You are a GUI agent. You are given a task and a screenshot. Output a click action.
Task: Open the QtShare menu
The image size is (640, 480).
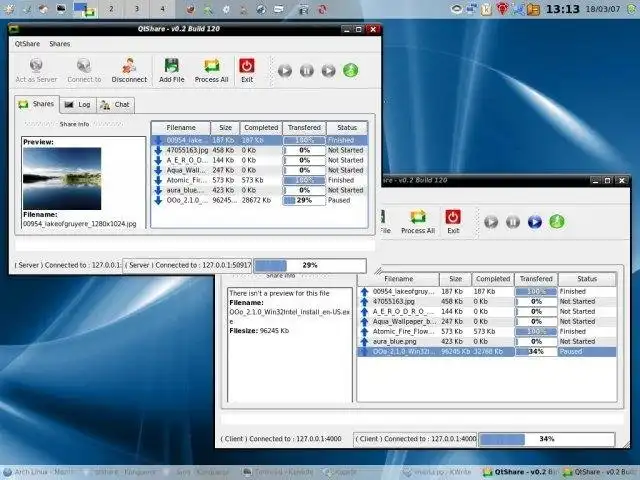(27, 44)
